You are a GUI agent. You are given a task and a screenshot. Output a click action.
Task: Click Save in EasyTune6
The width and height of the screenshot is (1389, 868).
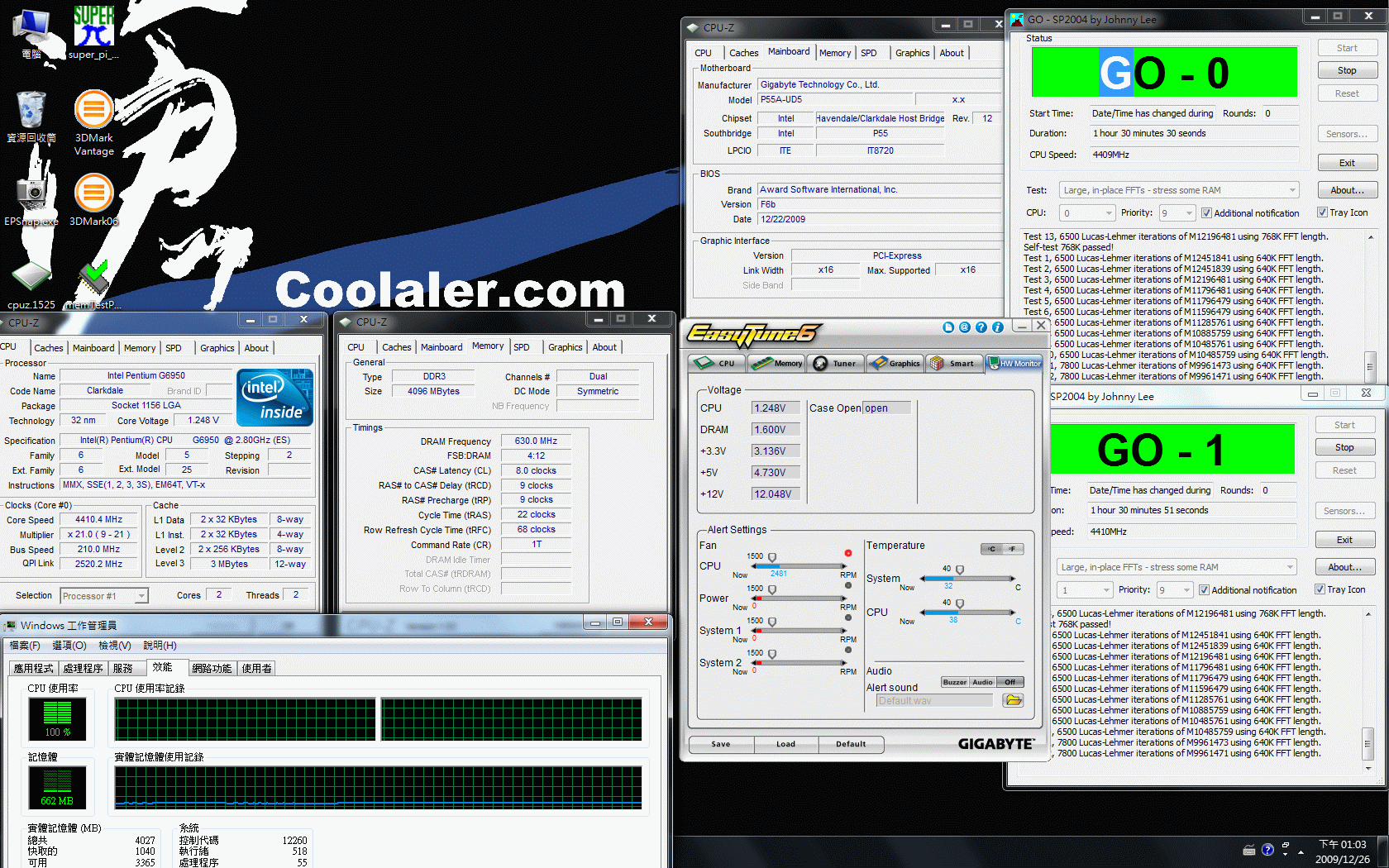(721, 744)
